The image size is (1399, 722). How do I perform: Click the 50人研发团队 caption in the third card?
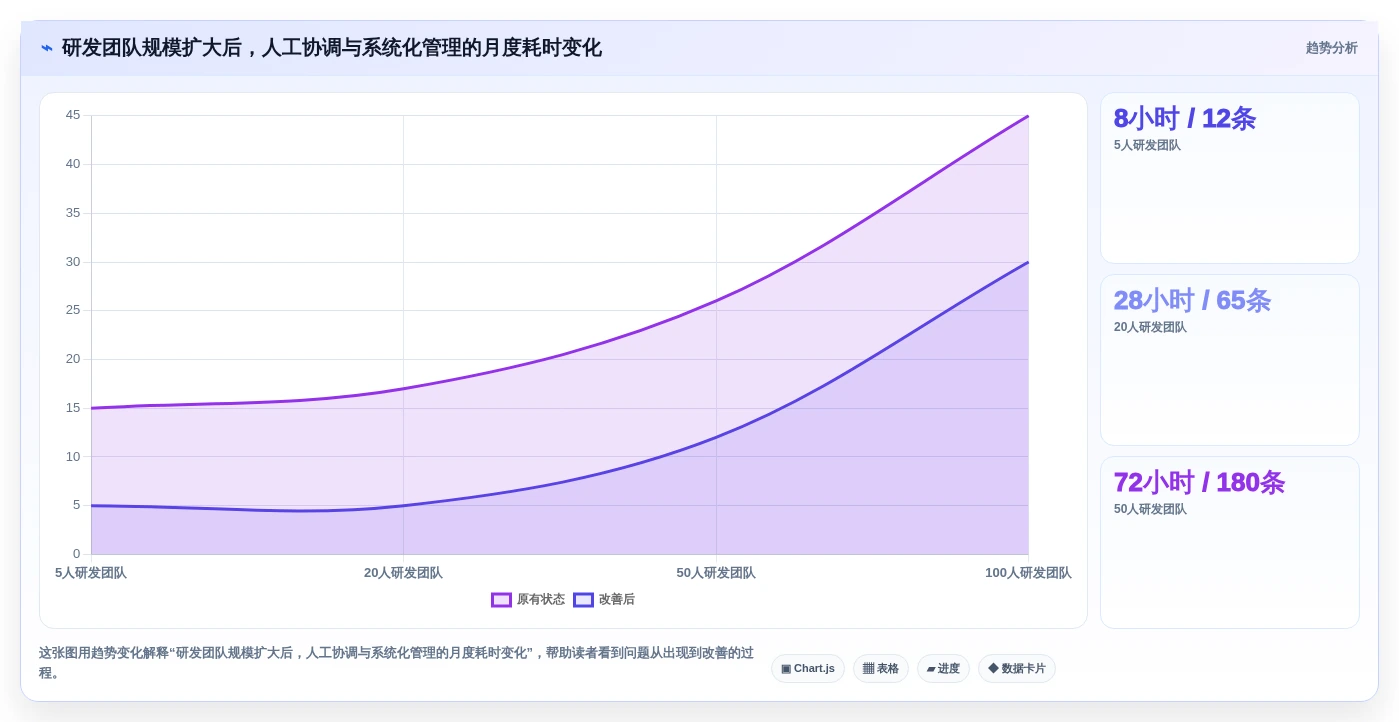coord(1150,509)
